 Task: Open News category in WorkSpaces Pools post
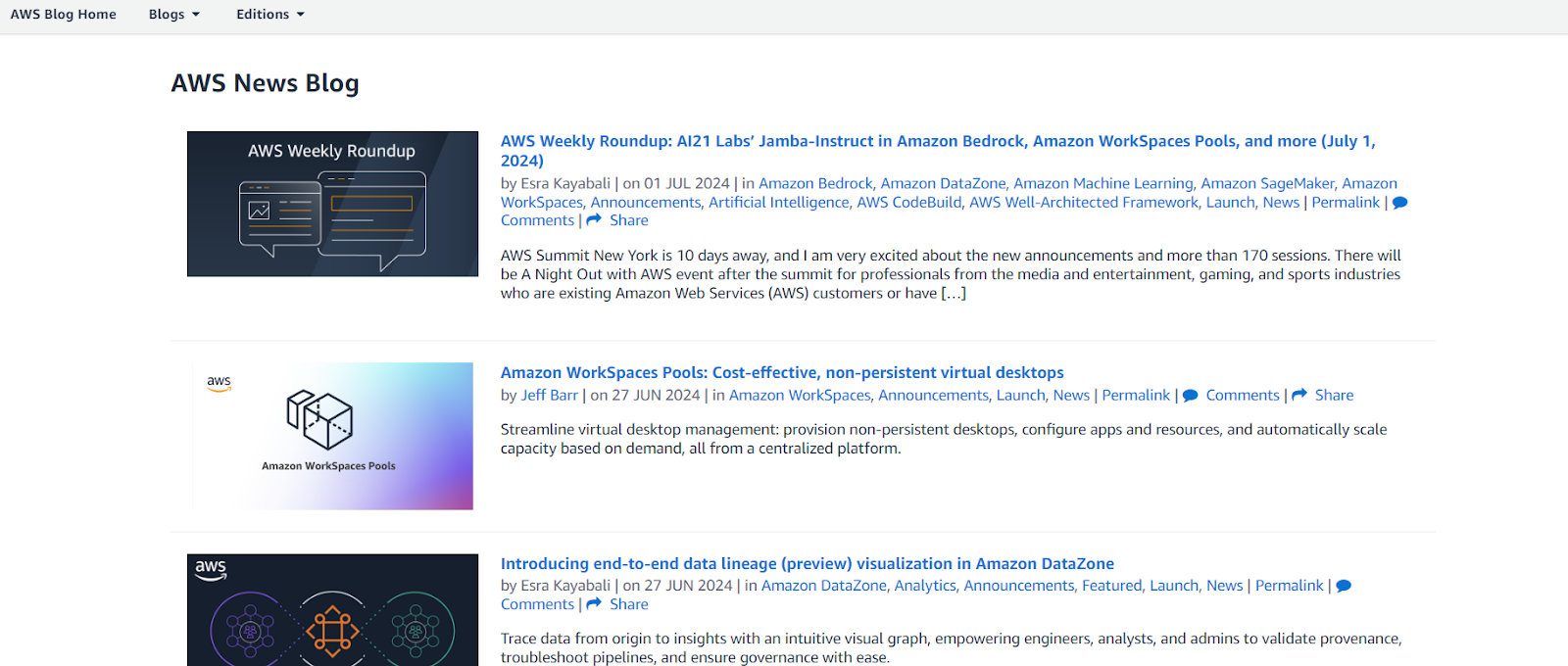(1071, 395)
